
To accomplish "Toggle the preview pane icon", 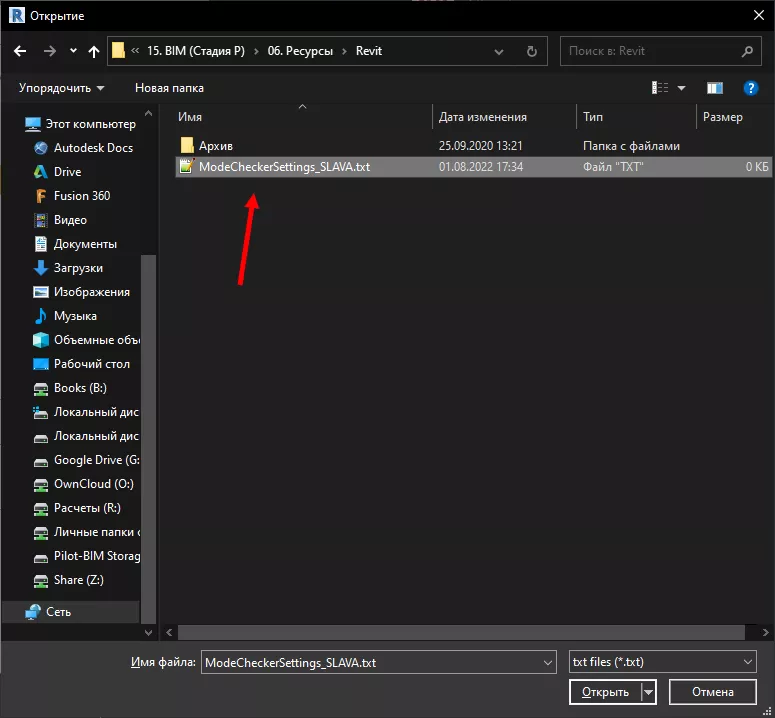I will [714, 88].
